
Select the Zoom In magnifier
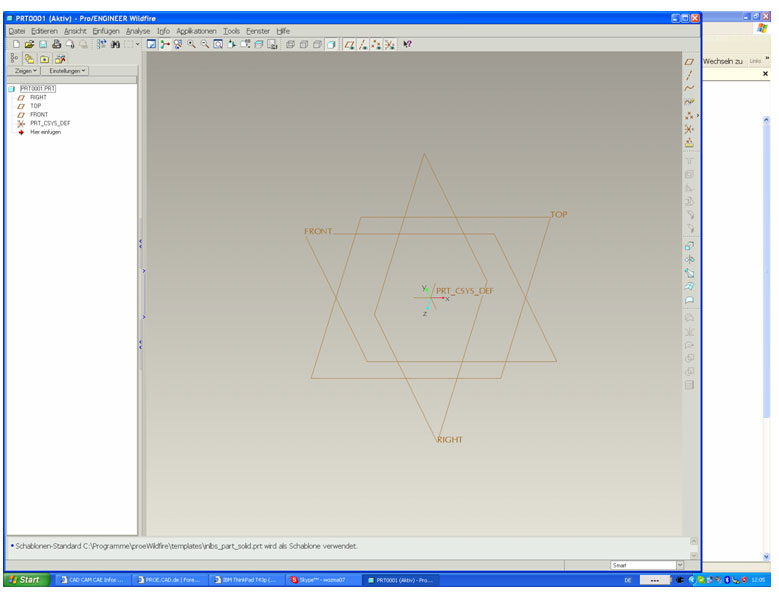point(191,44)
